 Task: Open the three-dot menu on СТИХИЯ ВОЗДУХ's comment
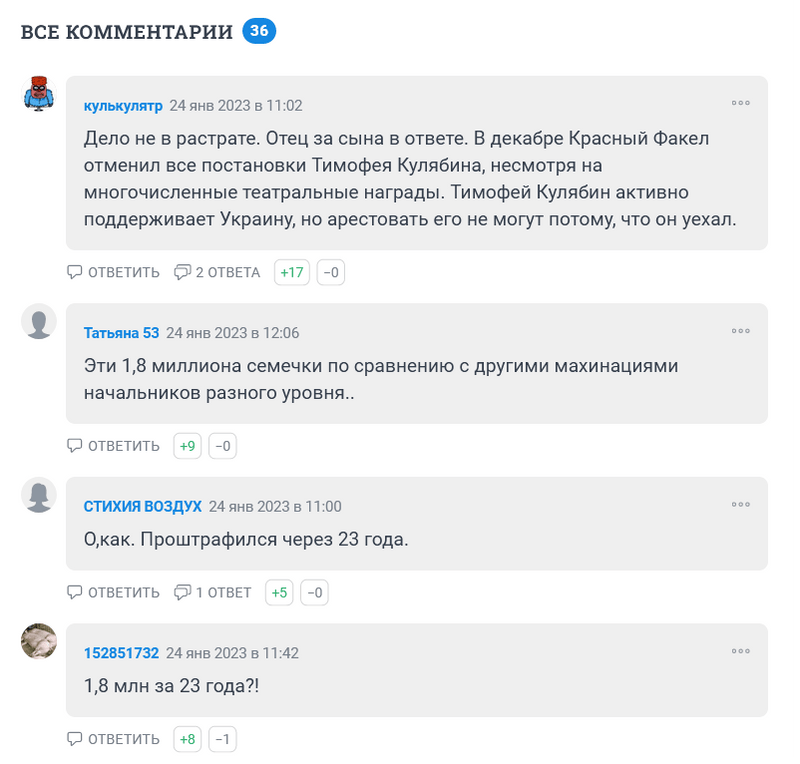[x=740, y=504]
